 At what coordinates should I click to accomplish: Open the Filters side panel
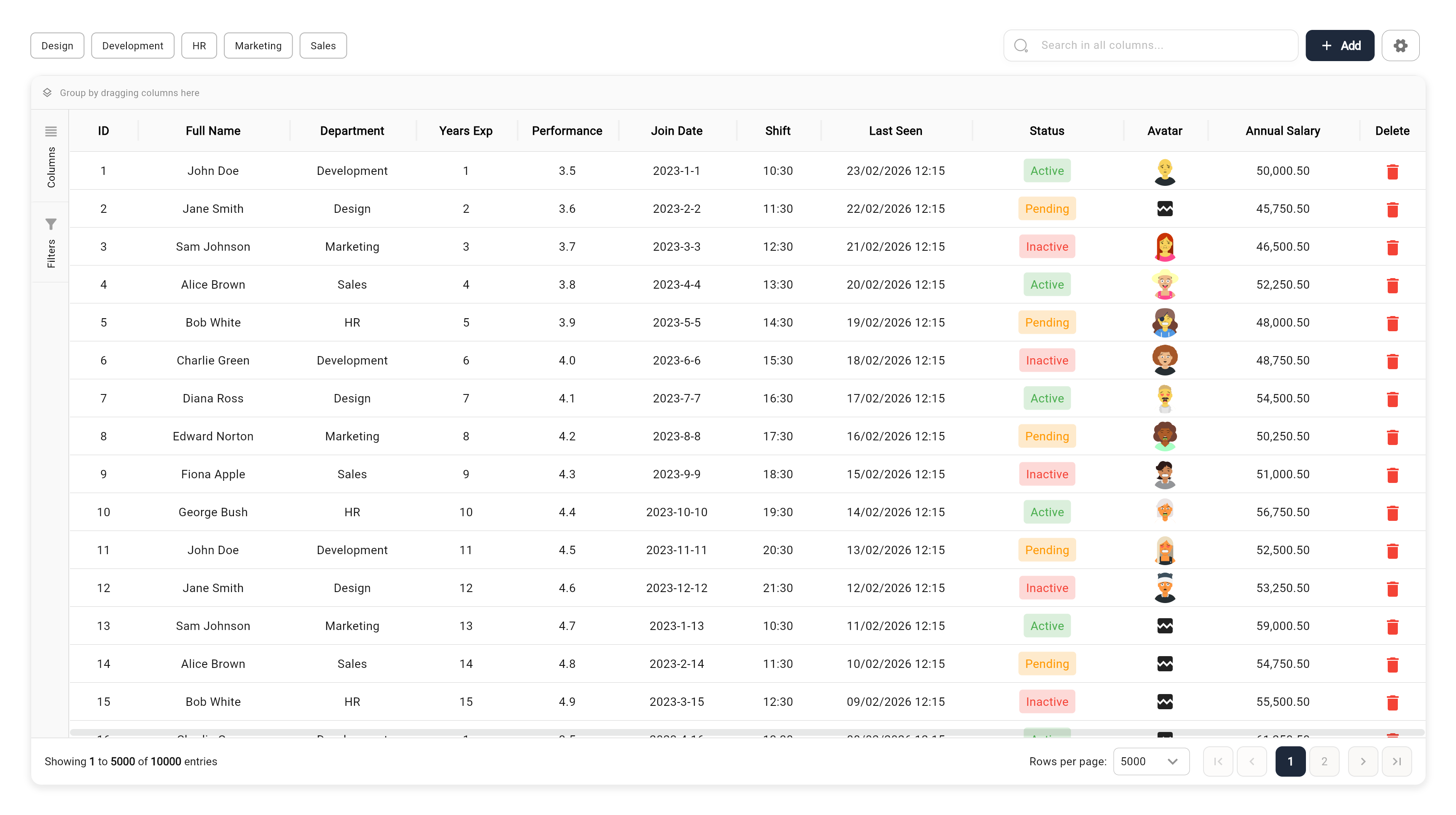click(x=51, y=242)
